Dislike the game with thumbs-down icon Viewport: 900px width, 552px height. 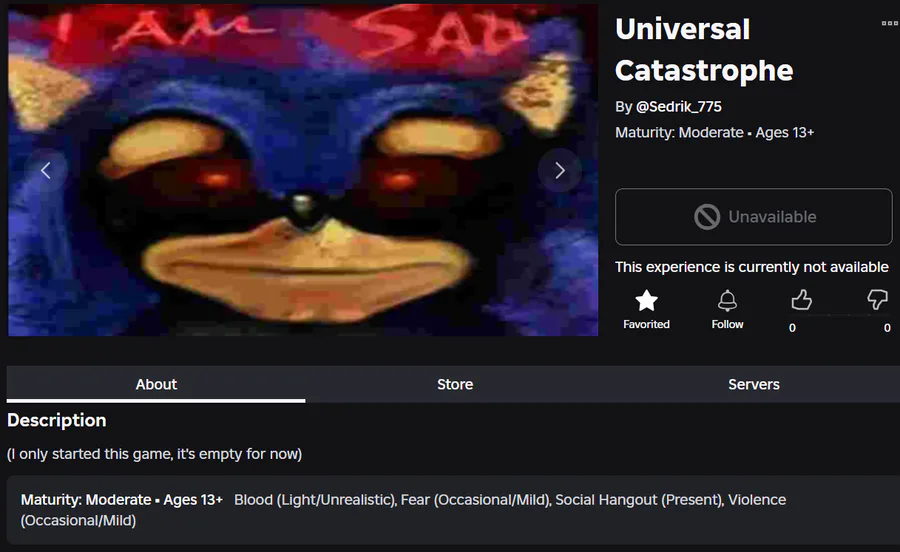[877, 300]
